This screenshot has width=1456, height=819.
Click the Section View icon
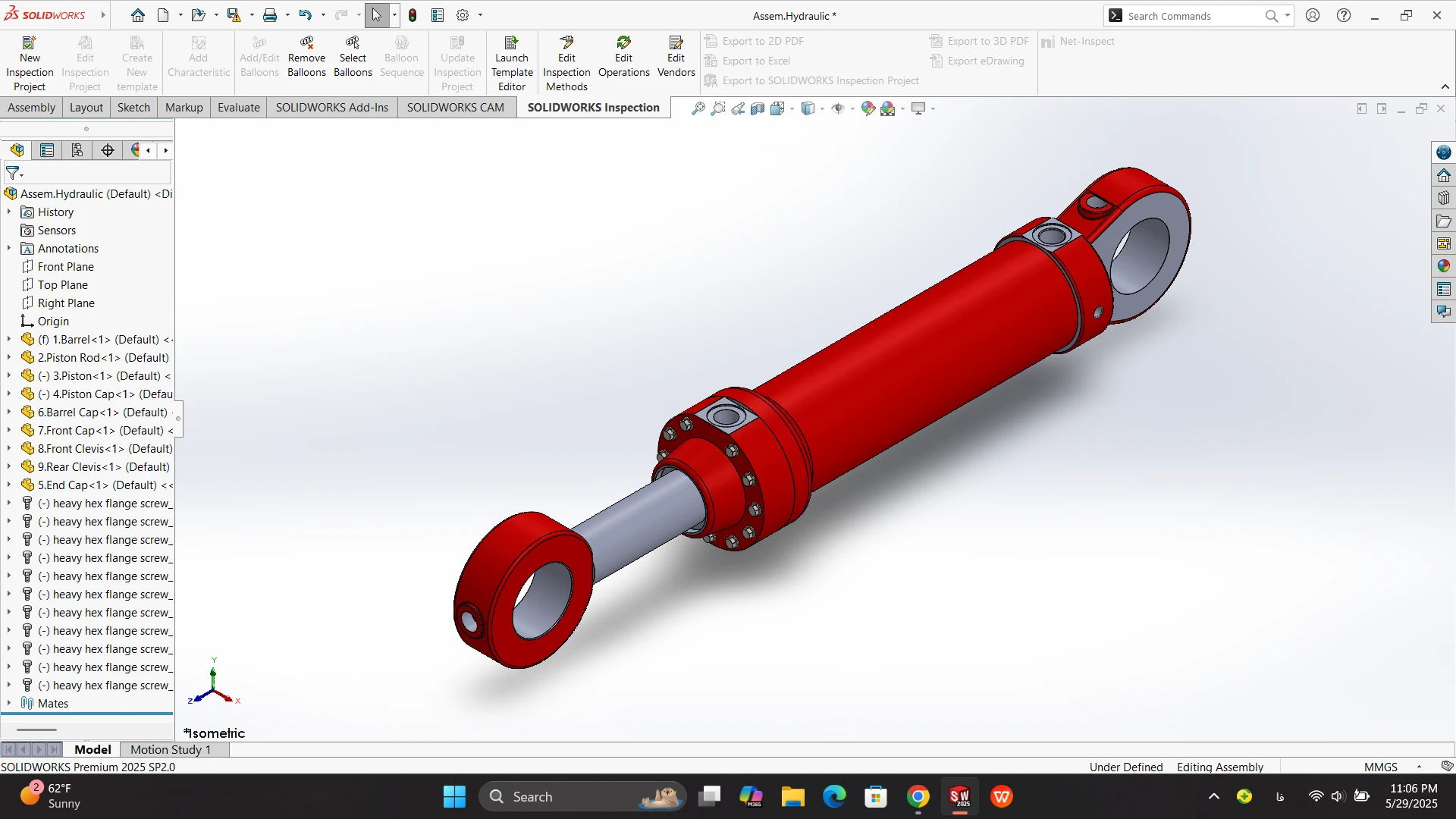pyautogui.click(x=757, y=109)
